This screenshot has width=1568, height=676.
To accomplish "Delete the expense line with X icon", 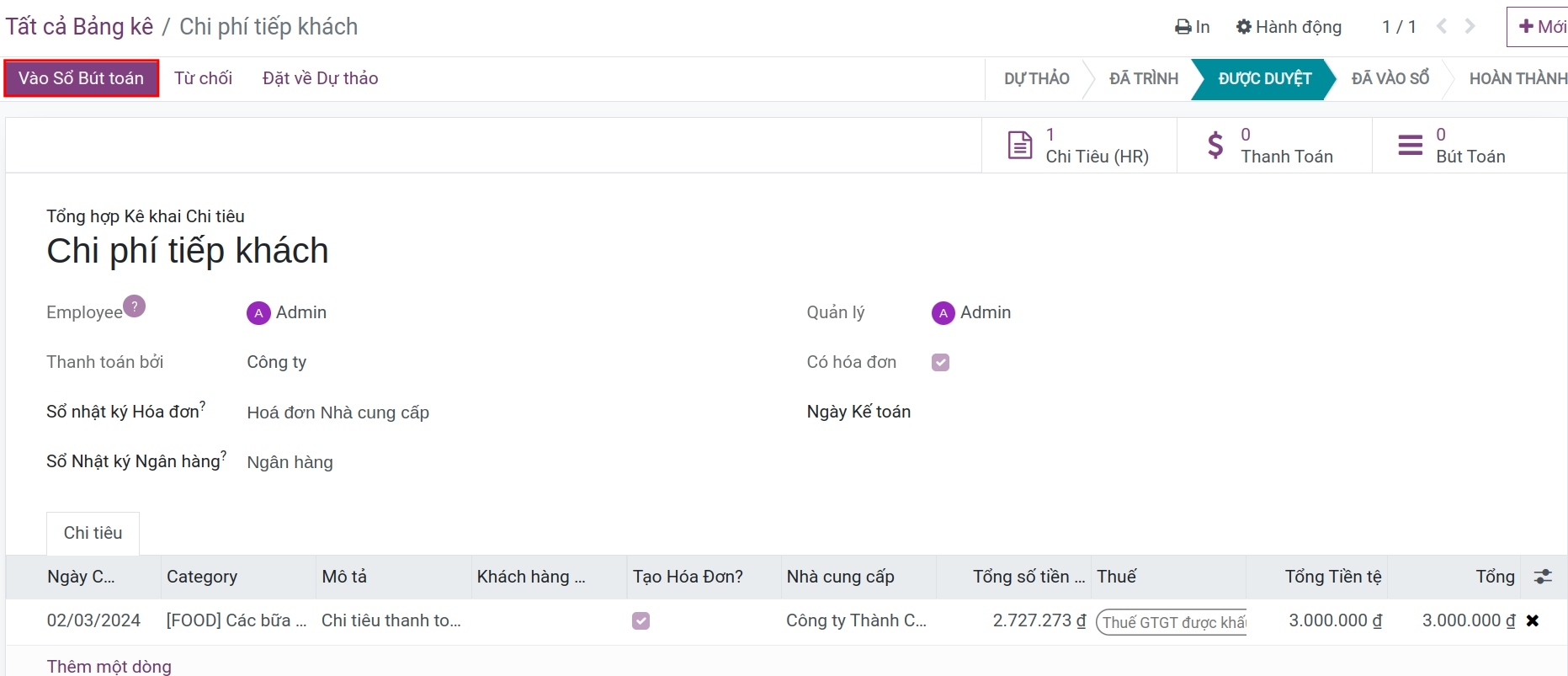I will pyautogui.click(x=1533, y=620).
